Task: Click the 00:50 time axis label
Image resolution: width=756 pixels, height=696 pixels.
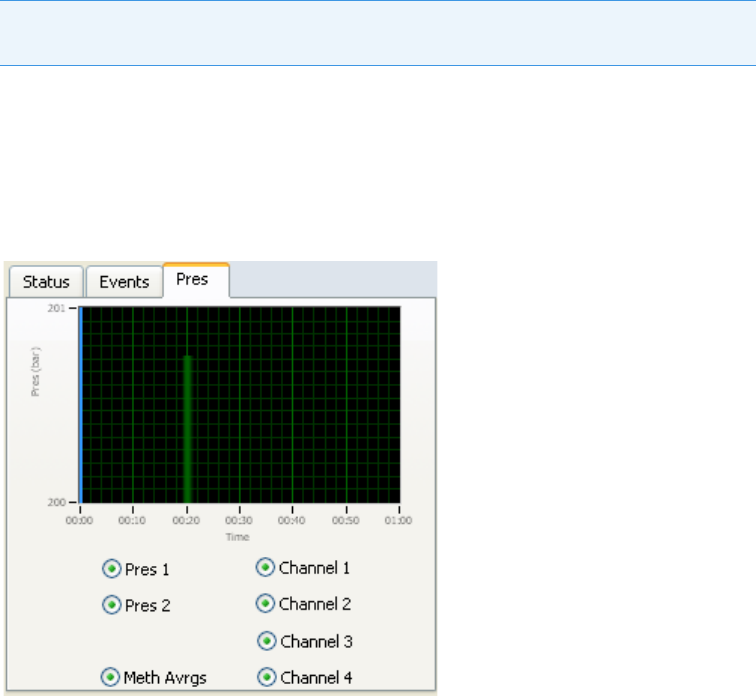Action: (346, 521)
